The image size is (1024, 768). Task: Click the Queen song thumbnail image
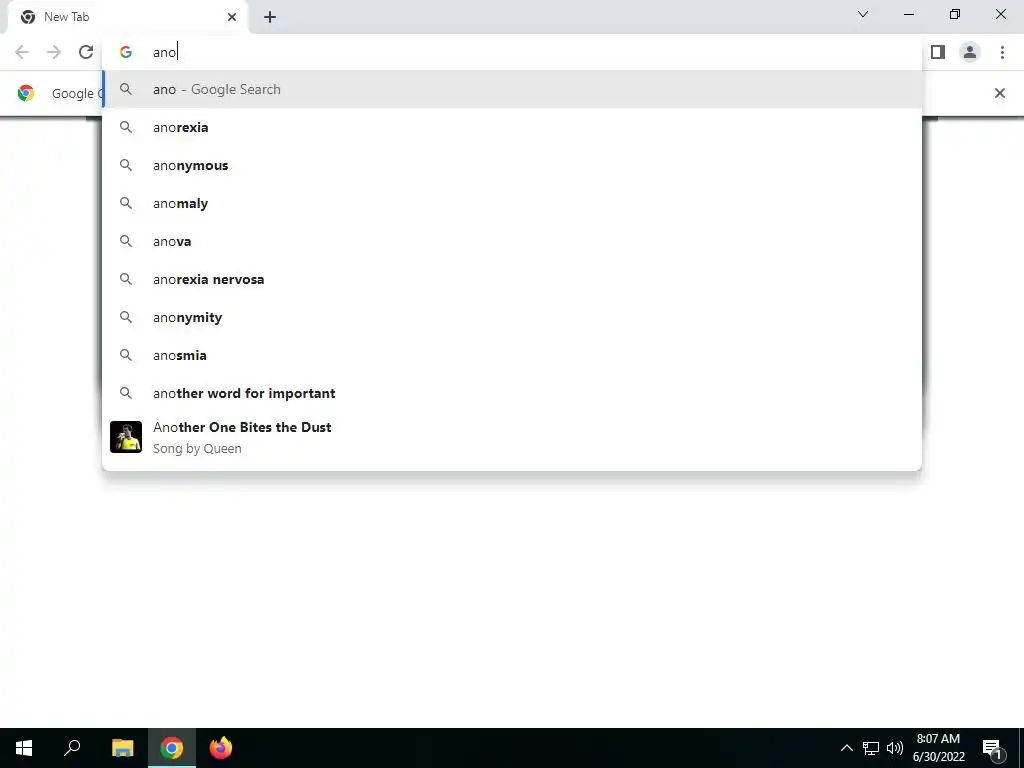(126, 437)
